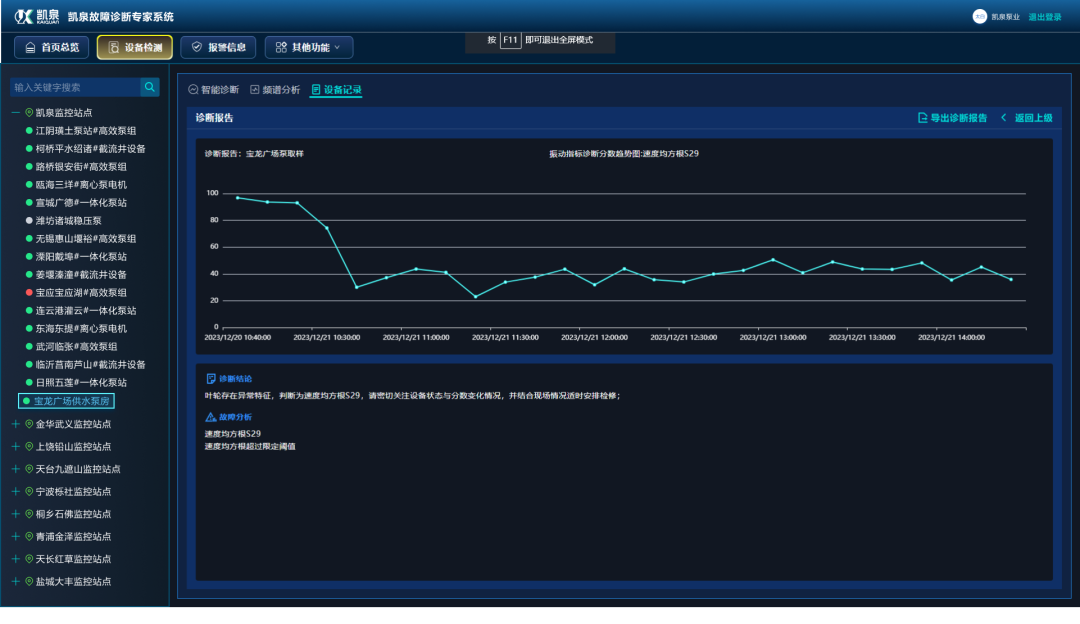
Task: Expand the 金华武义监控站点 node
Action: coord(15,424)
